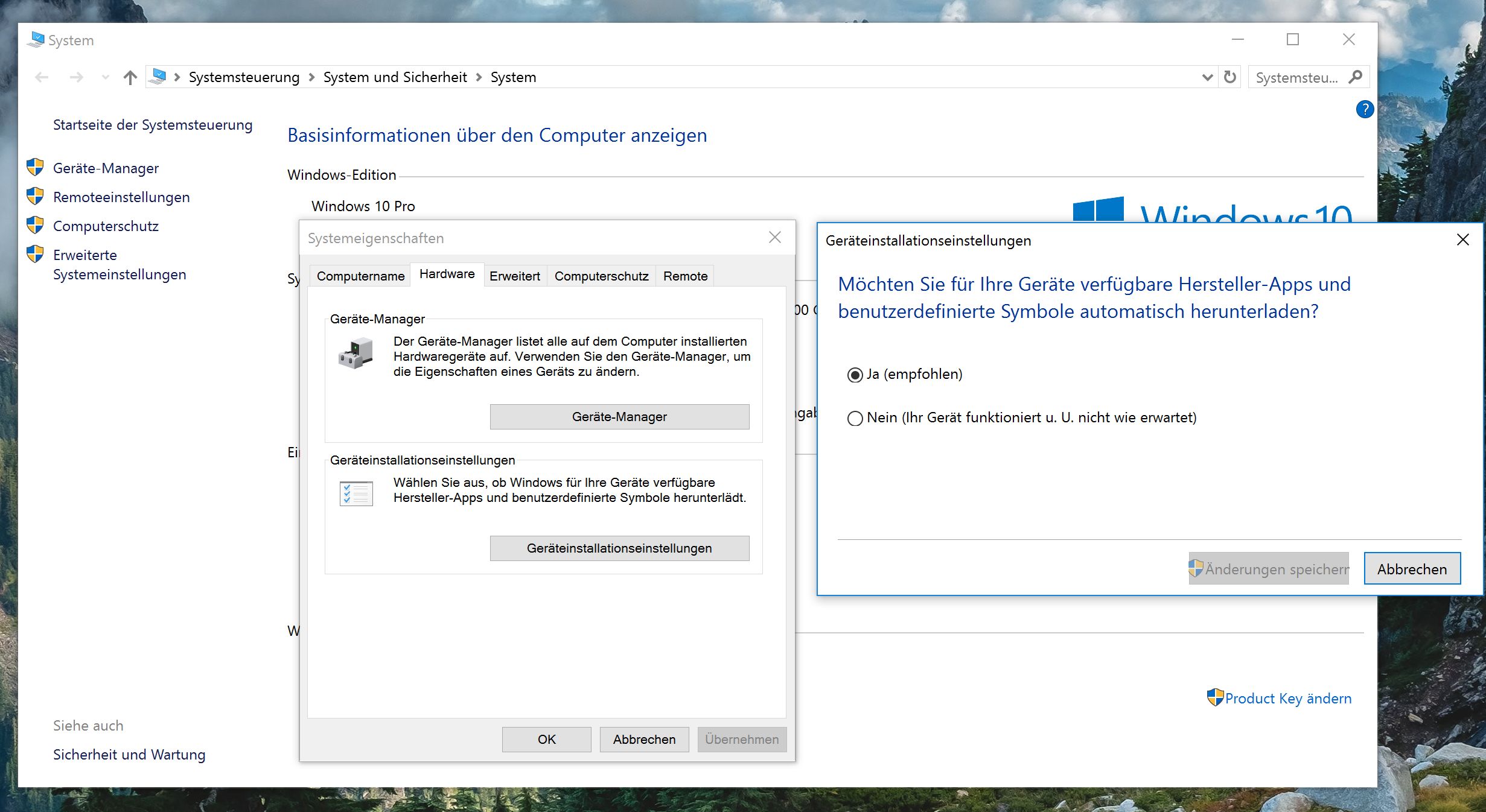Go up one level with the arrow icon
This screenshot has height=812, width=1486.
click(x=130, y=77)
